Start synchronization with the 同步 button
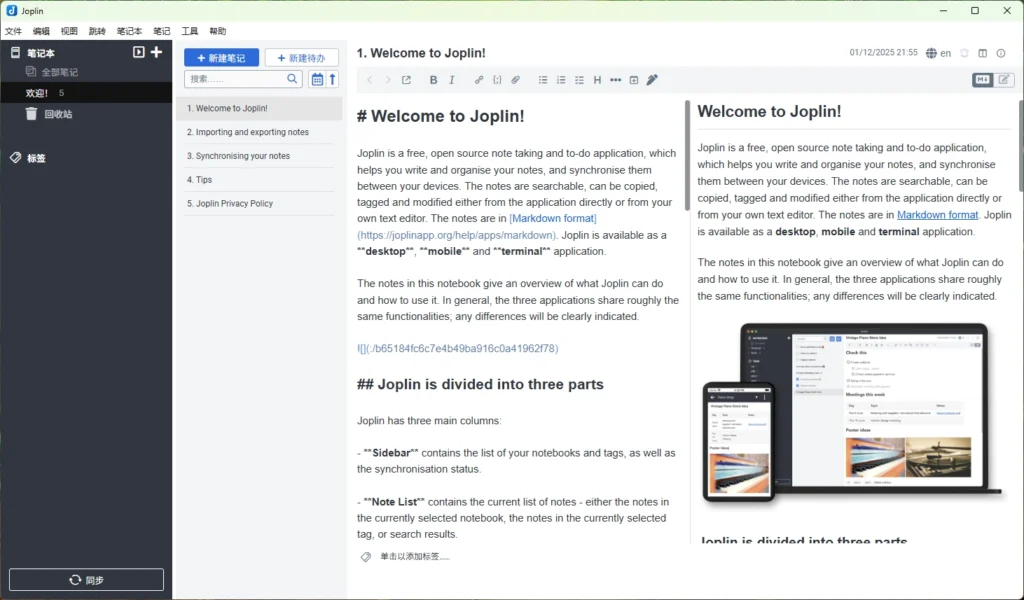 pos(85,579)
